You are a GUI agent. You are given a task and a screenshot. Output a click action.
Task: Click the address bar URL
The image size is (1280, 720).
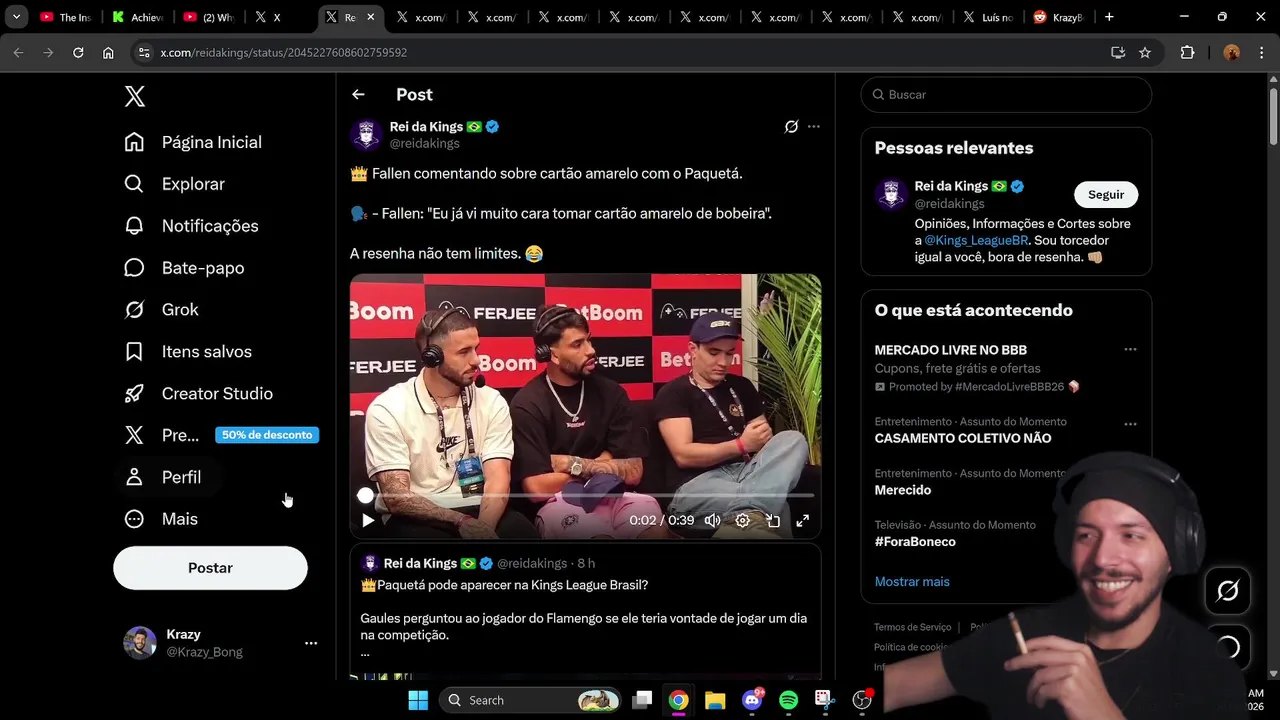click(x=284, y=53)
